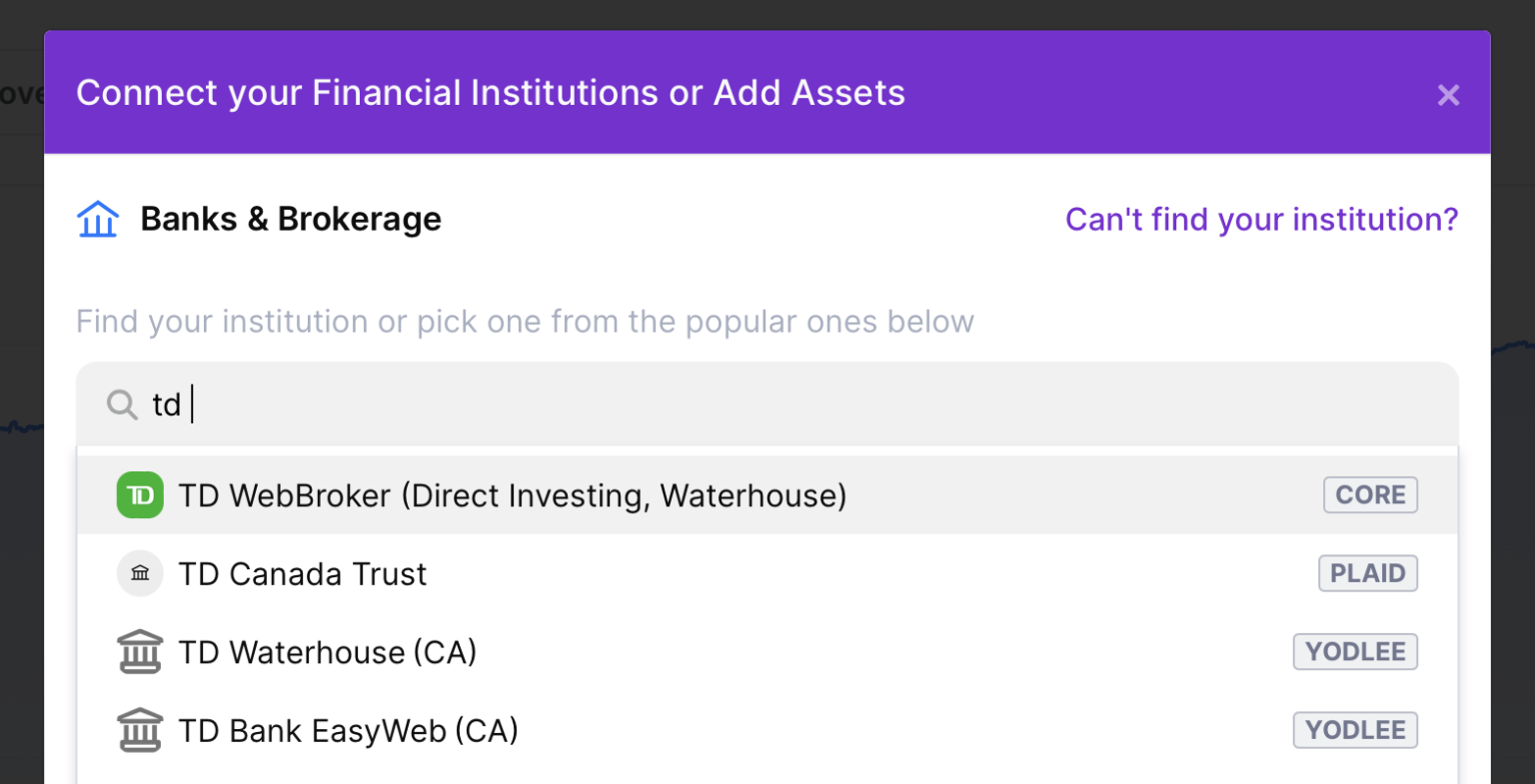Viewport: 1535px width, 784px height.
Task: Select TD WebBroker (Direct Investing, Waterhouse)
Action: (512, 495)
